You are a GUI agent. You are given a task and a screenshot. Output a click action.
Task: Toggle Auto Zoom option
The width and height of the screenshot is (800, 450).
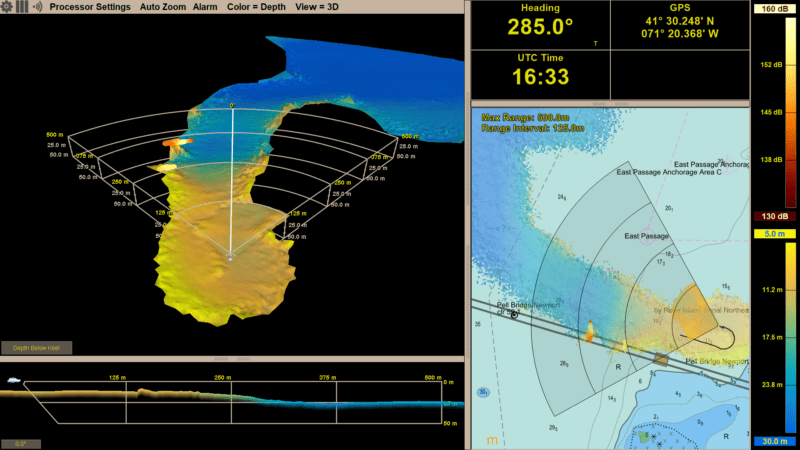coord(162,6)
